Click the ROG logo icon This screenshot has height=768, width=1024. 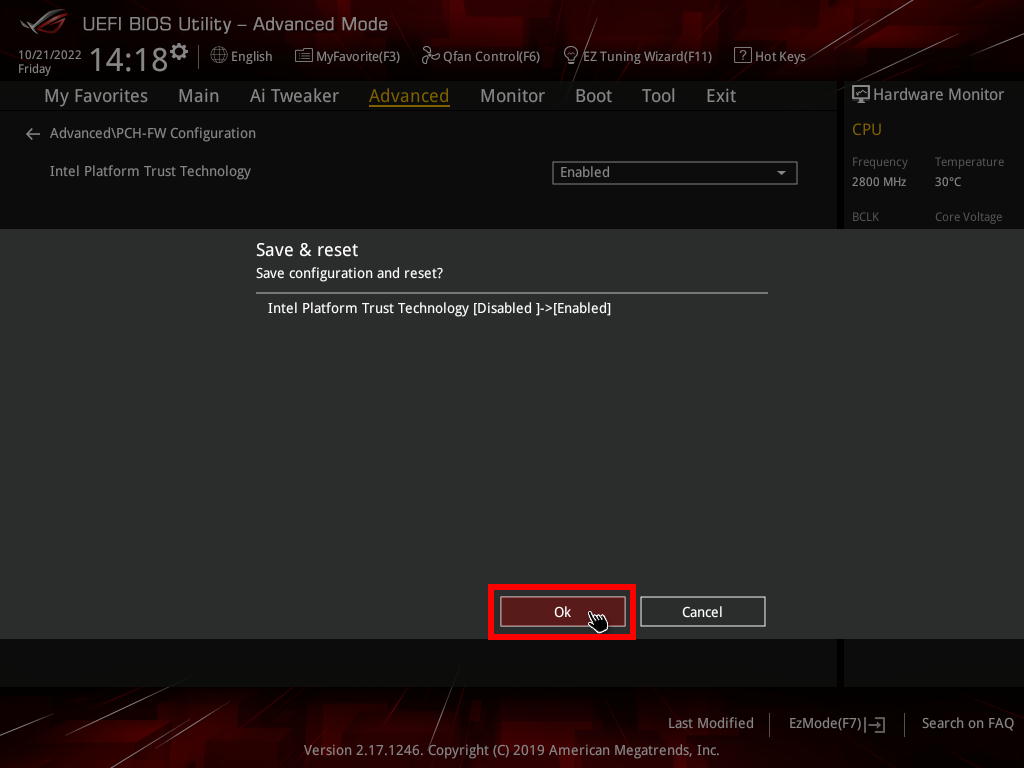[43, 22]
